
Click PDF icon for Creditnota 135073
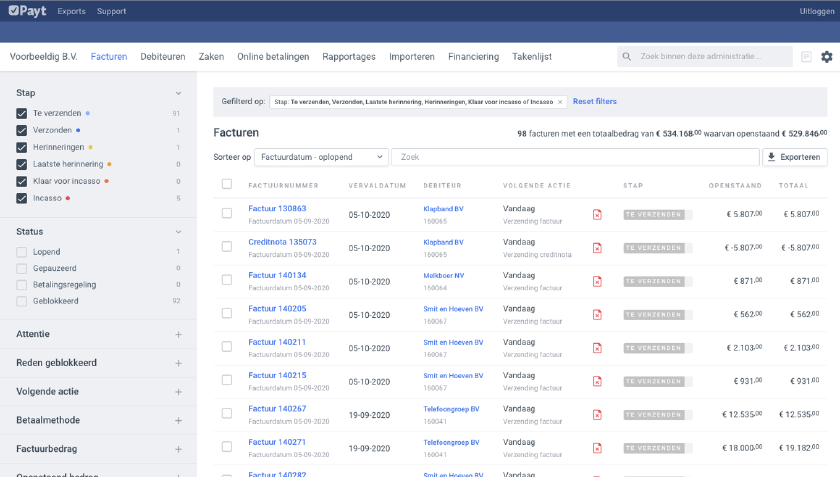pyautogui.click(x=597, y=248)
